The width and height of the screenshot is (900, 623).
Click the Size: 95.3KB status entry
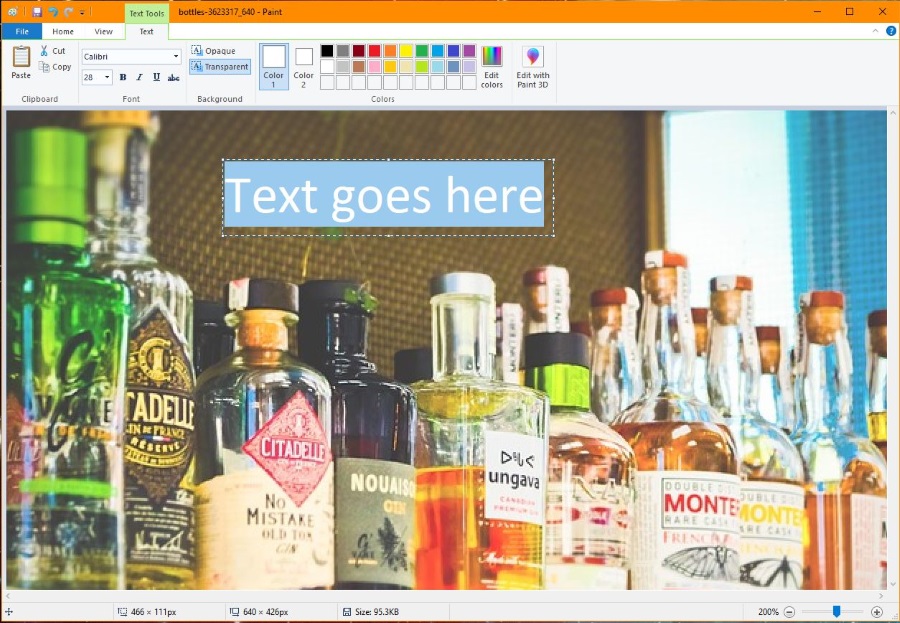point(370,612)
